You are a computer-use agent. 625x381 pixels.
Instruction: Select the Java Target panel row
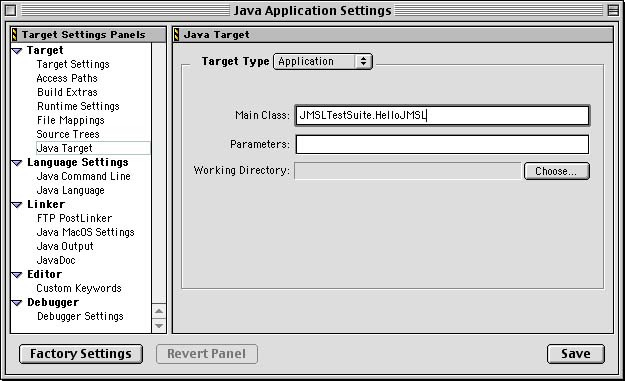93,148
